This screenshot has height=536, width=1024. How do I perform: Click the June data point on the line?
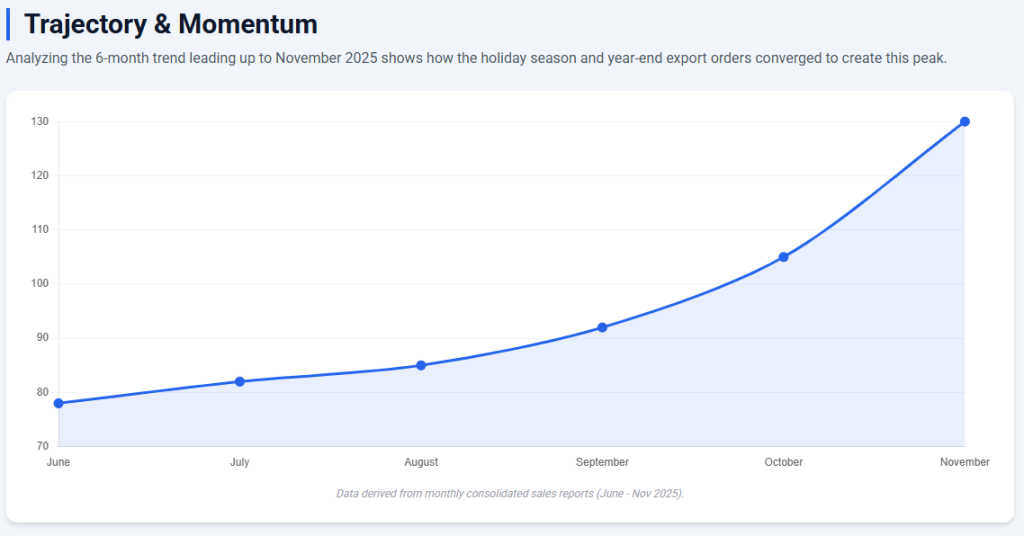[59, 403]
